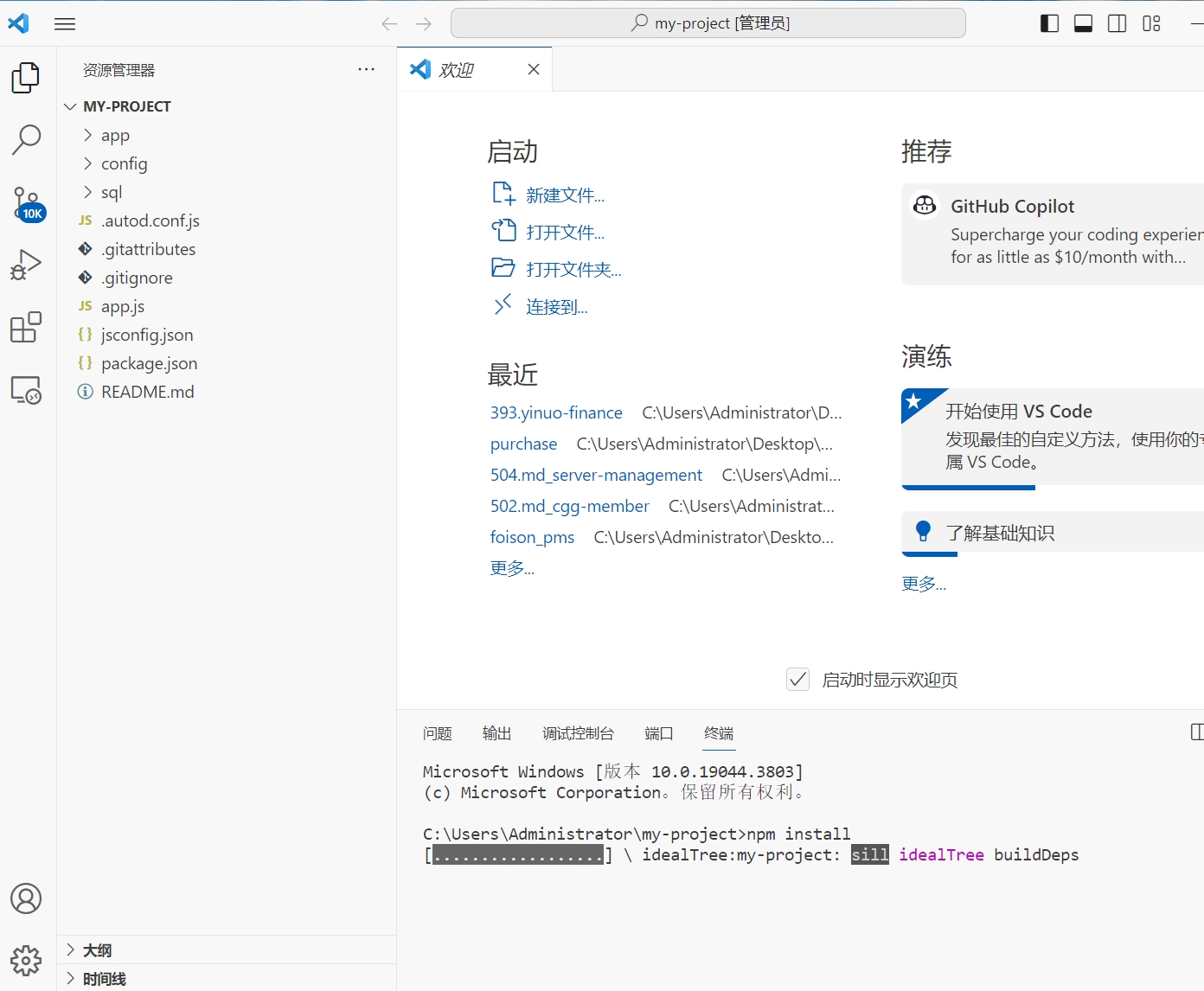Screen dimensions: 1204x991
Task: Expand the sql folder in explorer
Action: pyautogui.click(x=112, y=192)
